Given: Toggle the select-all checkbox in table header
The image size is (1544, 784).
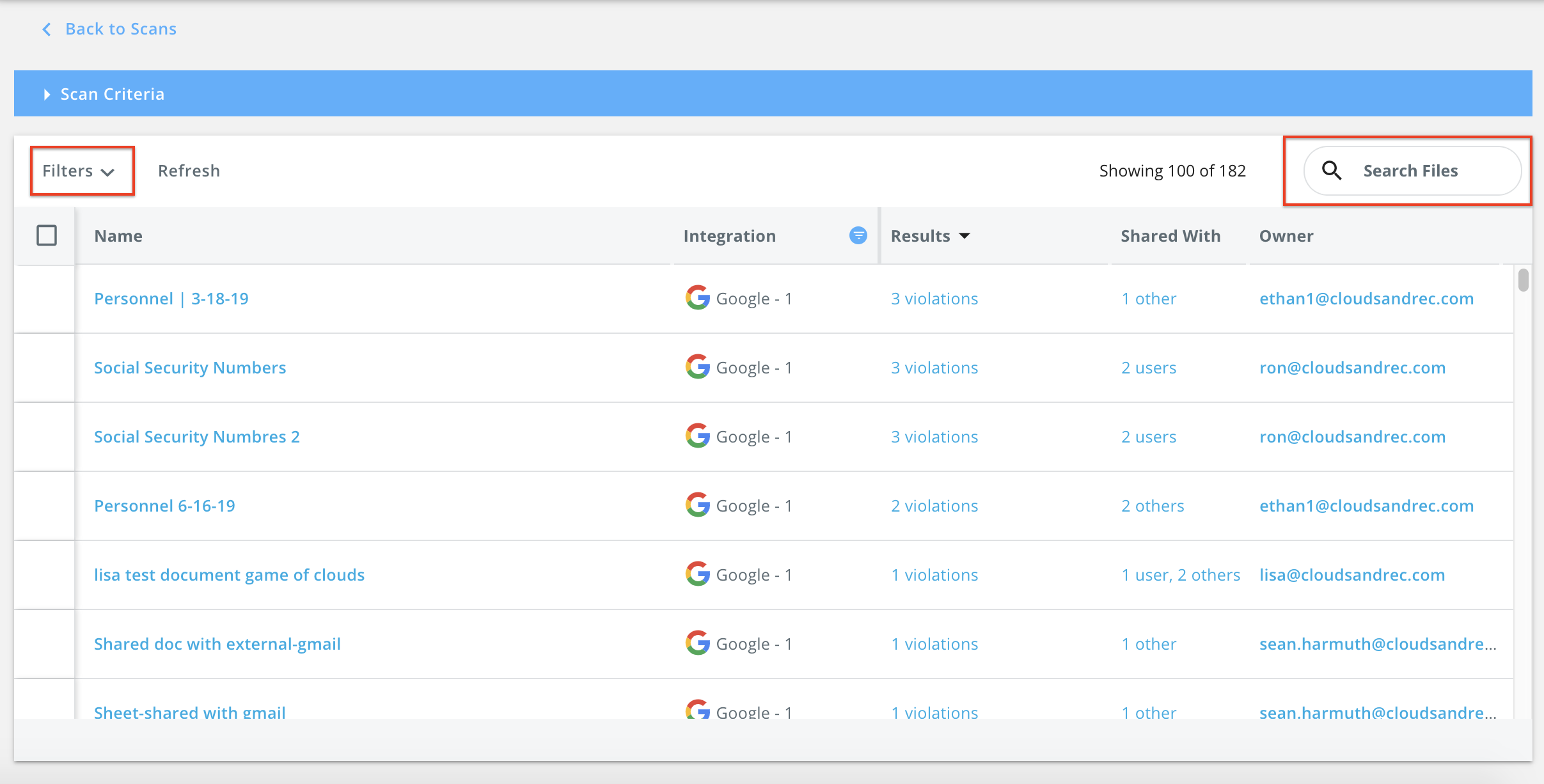Looking at the screenshot, I should pyautogui.click(x=45, y=235).
